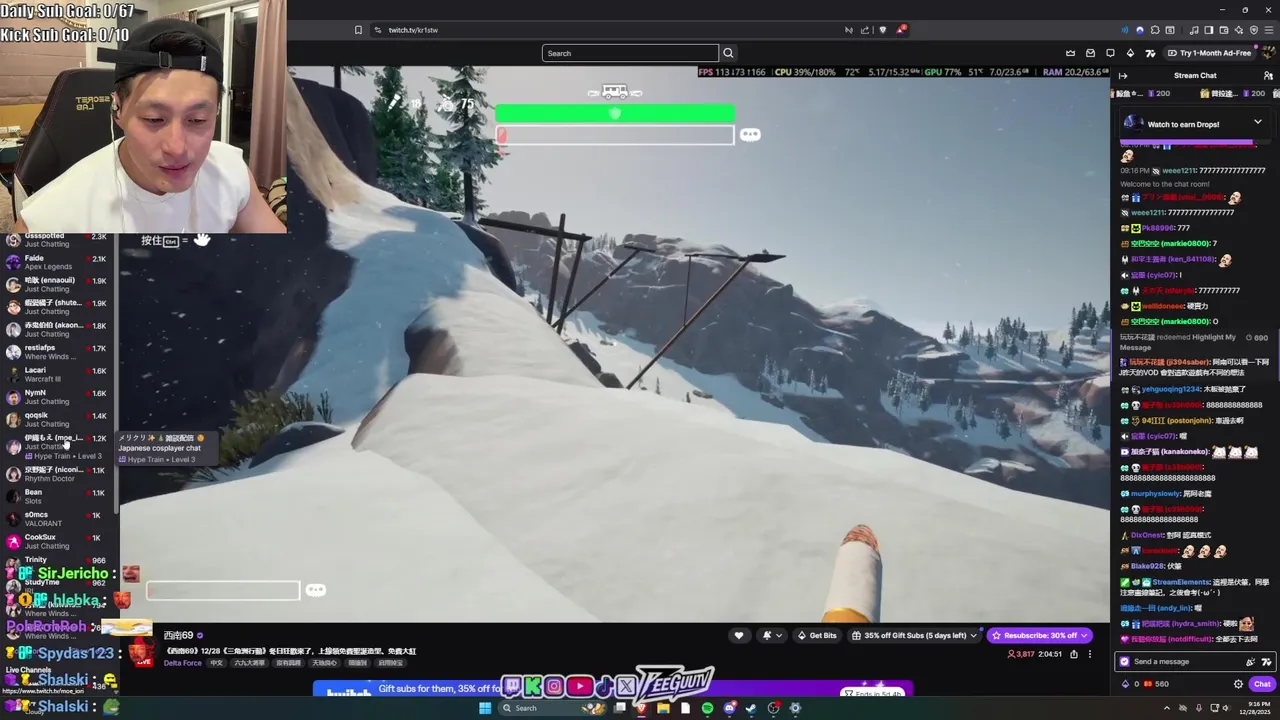The image size is (1280, 720).
Task: Open the Lacari Warcraft III channel
Action: (x=58, y=374)
